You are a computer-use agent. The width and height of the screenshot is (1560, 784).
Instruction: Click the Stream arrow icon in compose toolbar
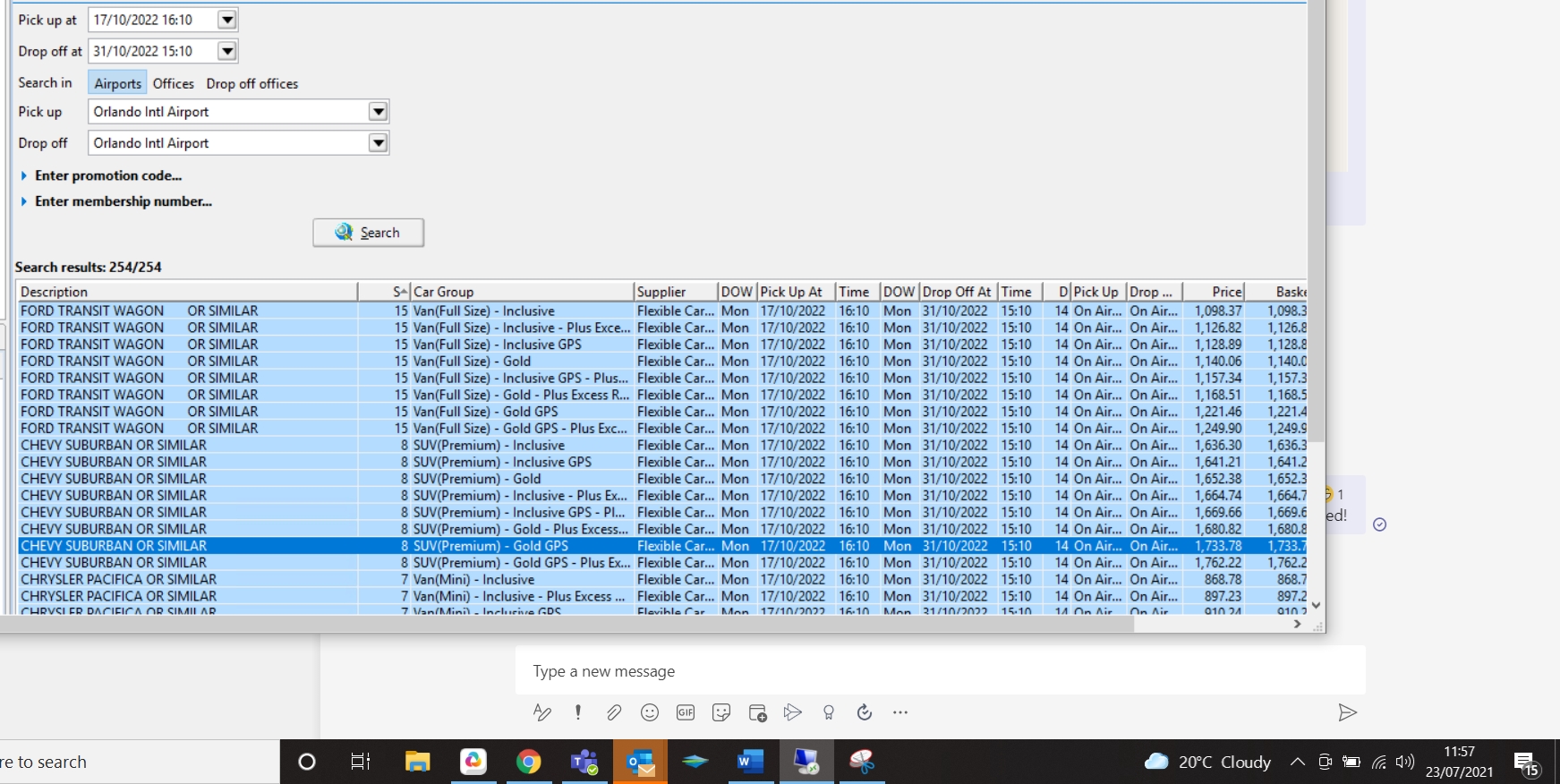[x=793, y=712]
